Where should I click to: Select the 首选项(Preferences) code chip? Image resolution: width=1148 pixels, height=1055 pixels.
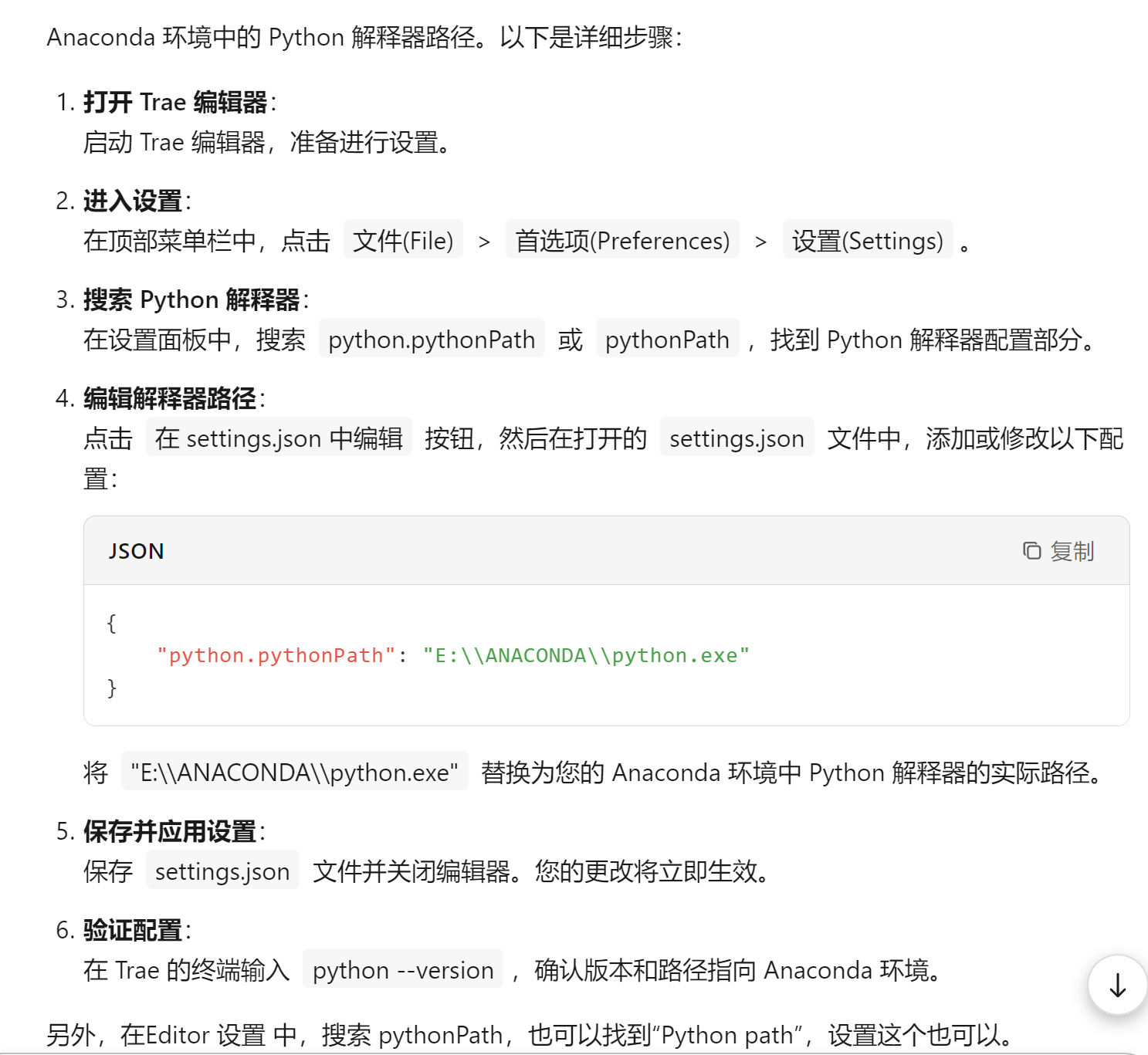click(x=622, y=241)
